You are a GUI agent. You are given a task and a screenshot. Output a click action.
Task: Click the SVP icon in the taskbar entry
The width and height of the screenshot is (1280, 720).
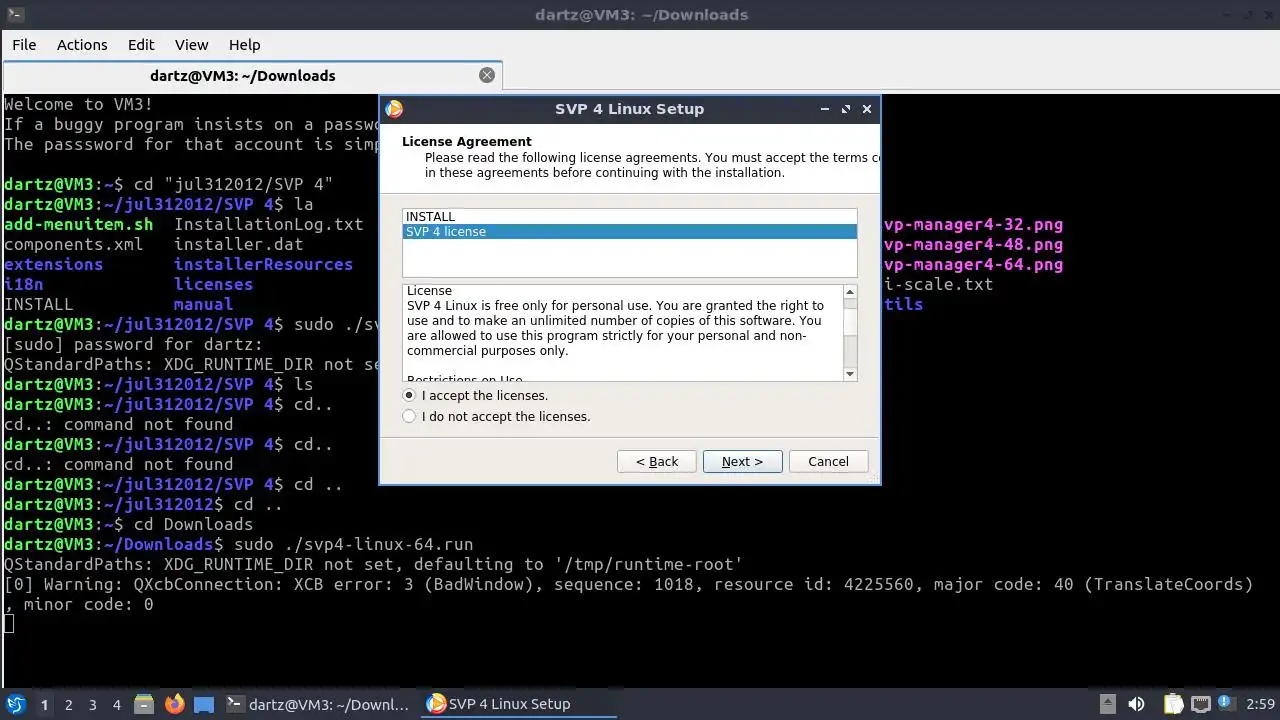click(x=436, y=704)
